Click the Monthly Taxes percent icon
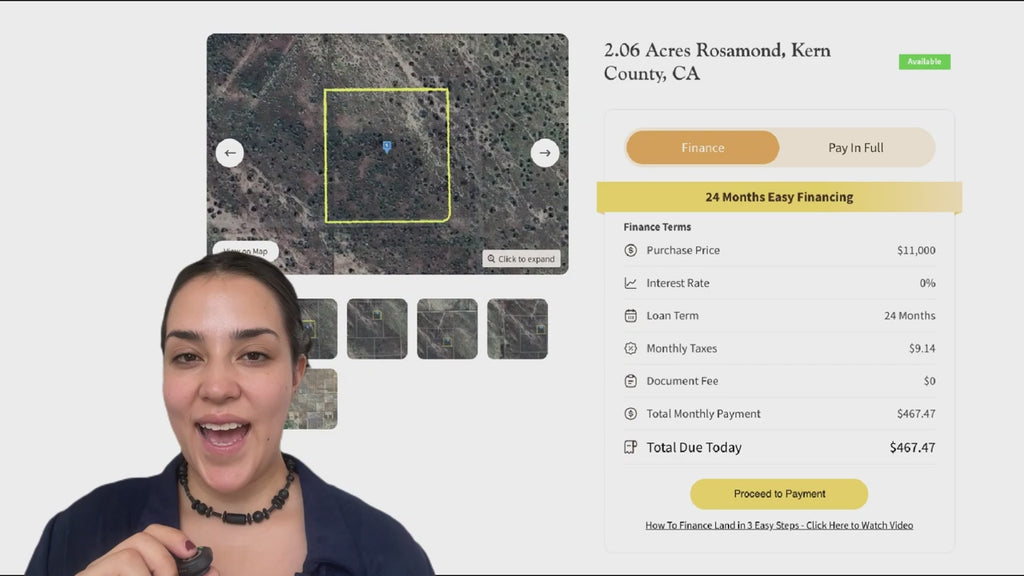The height and width of the screenshot is (576, 1024). pyautogui.click(x=630, y=349)
